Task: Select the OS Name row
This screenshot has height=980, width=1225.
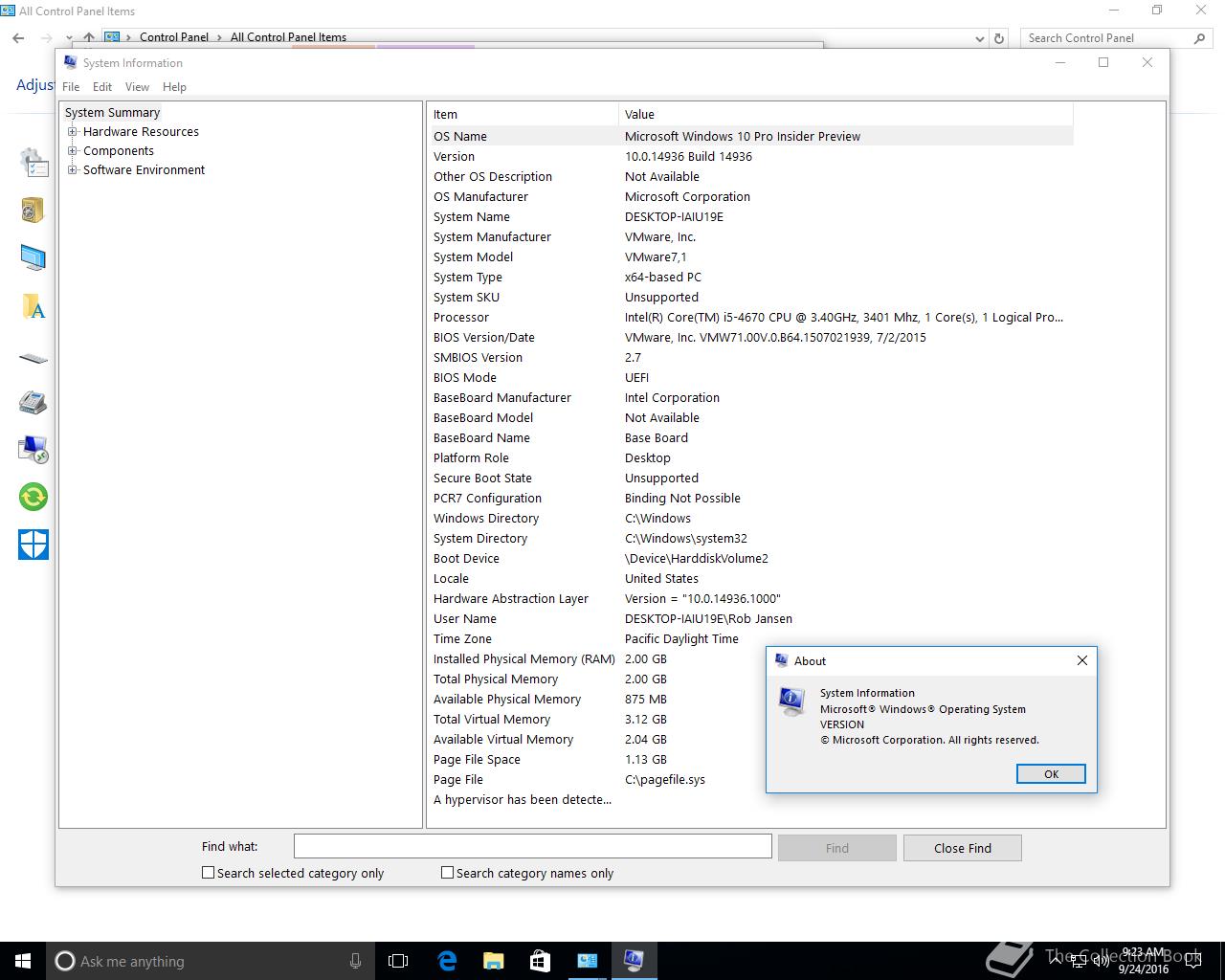Action: tap(751, 137)
